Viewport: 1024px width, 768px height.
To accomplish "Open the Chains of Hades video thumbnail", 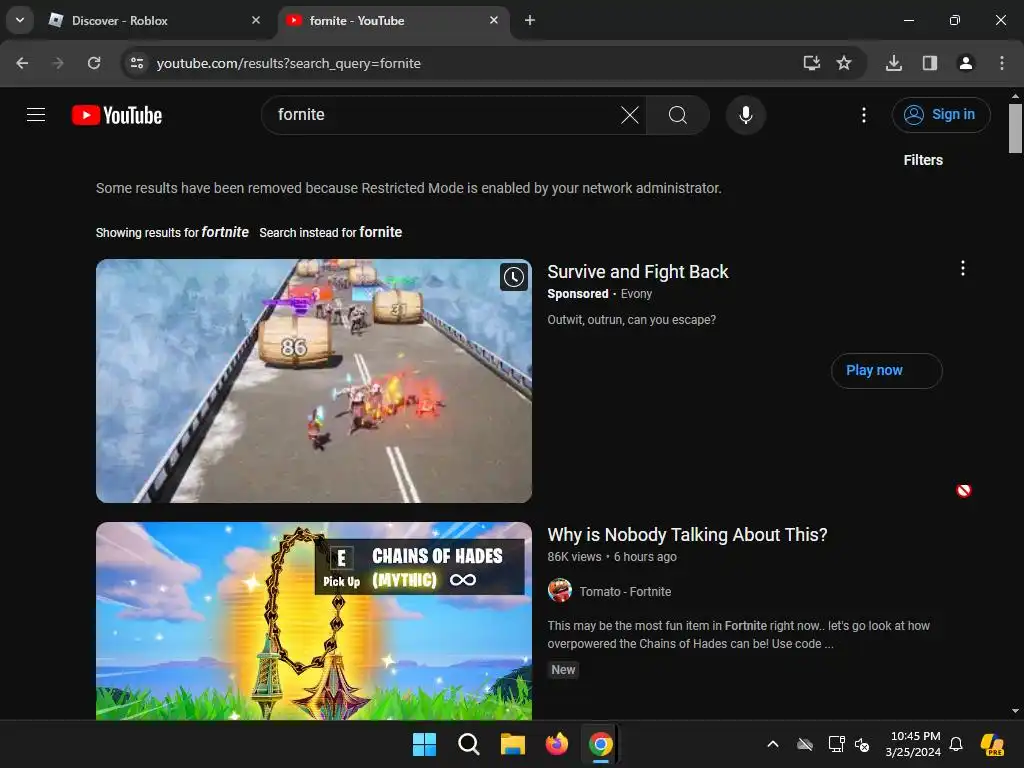I will click(x=313, y=621).
